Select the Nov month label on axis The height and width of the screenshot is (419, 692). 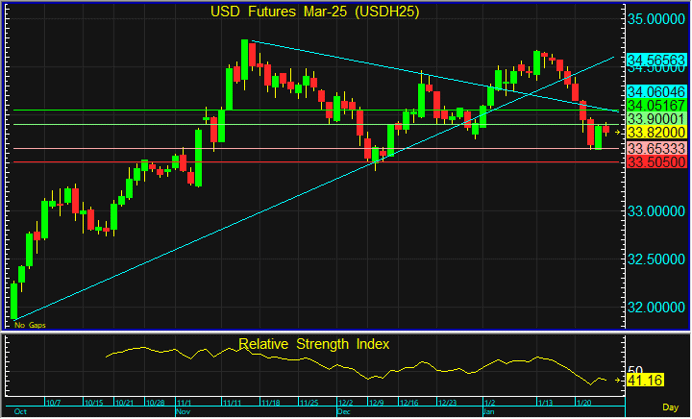point(183,411)
